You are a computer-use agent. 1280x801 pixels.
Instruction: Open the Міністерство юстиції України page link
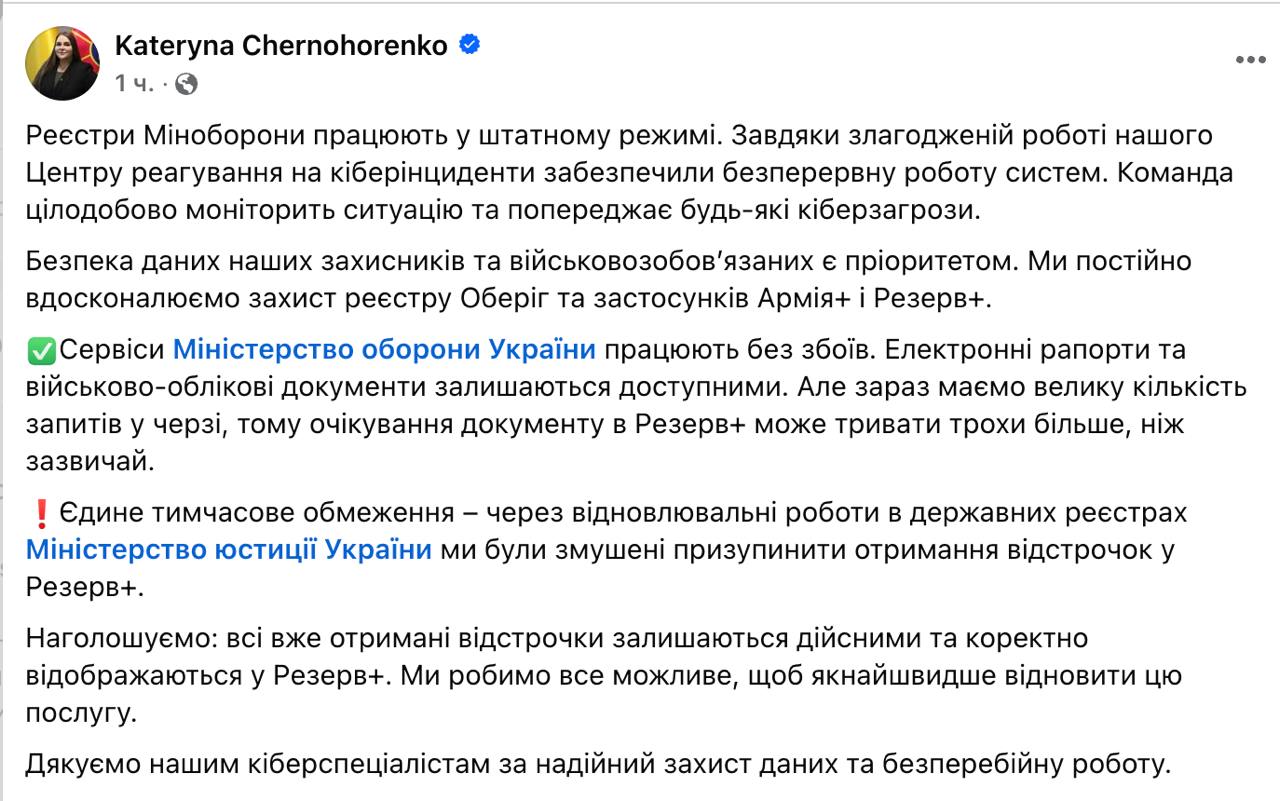pyautogui.click(x=229, y=550)
